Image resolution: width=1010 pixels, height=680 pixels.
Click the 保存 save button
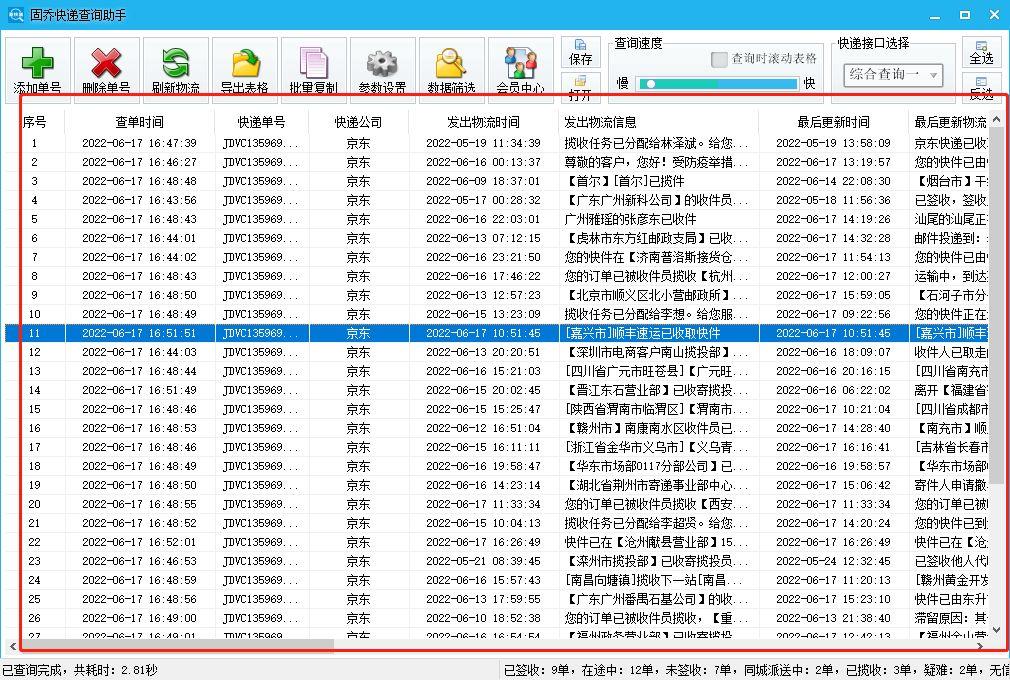coord(581,53)
